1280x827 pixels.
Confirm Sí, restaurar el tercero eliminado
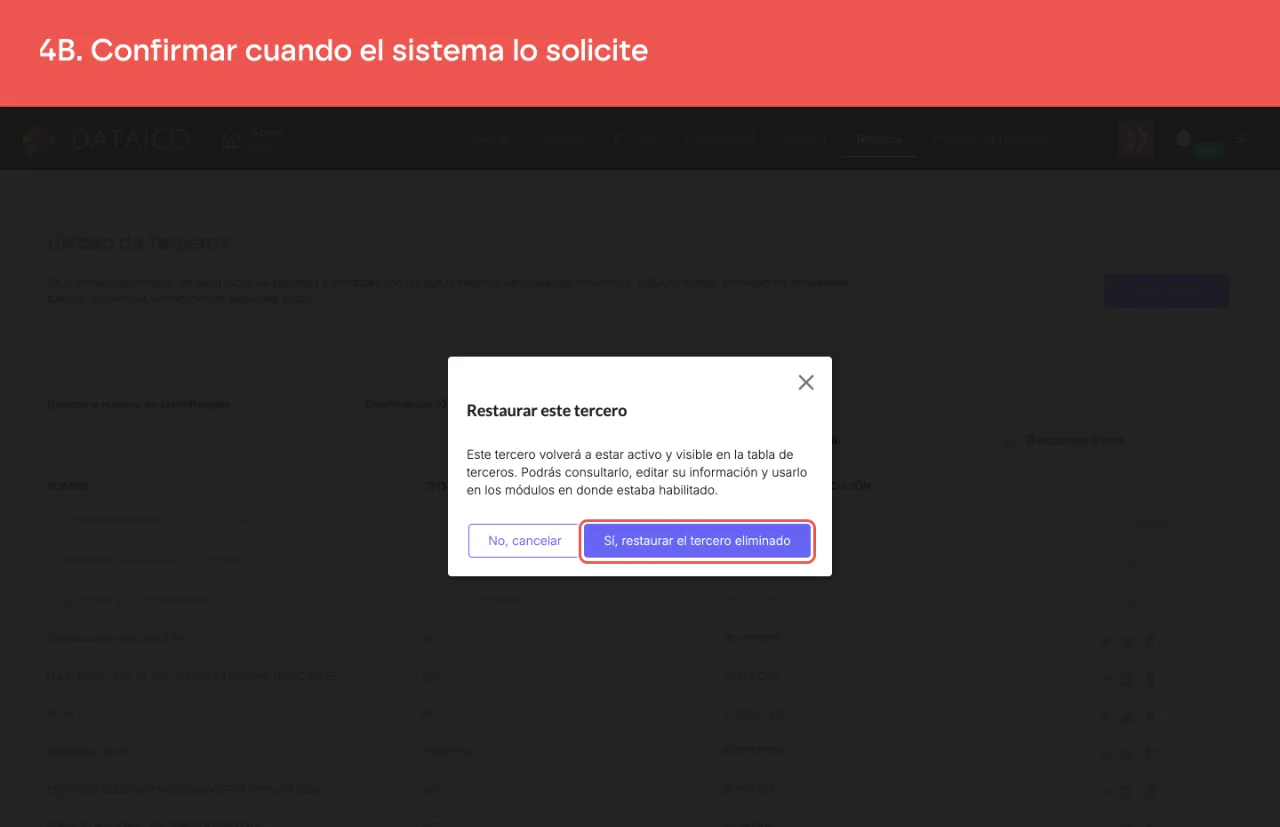point(697,541)
